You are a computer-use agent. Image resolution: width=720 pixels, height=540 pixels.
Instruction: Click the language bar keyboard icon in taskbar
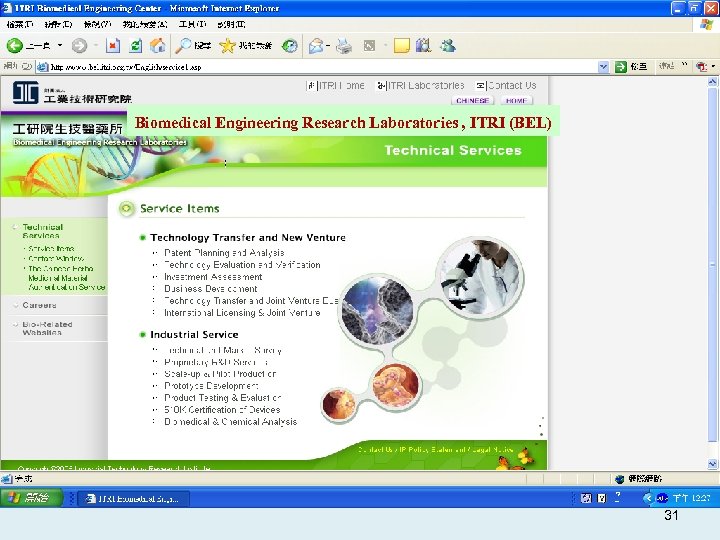pyautogui.click(x=586, y=498)
